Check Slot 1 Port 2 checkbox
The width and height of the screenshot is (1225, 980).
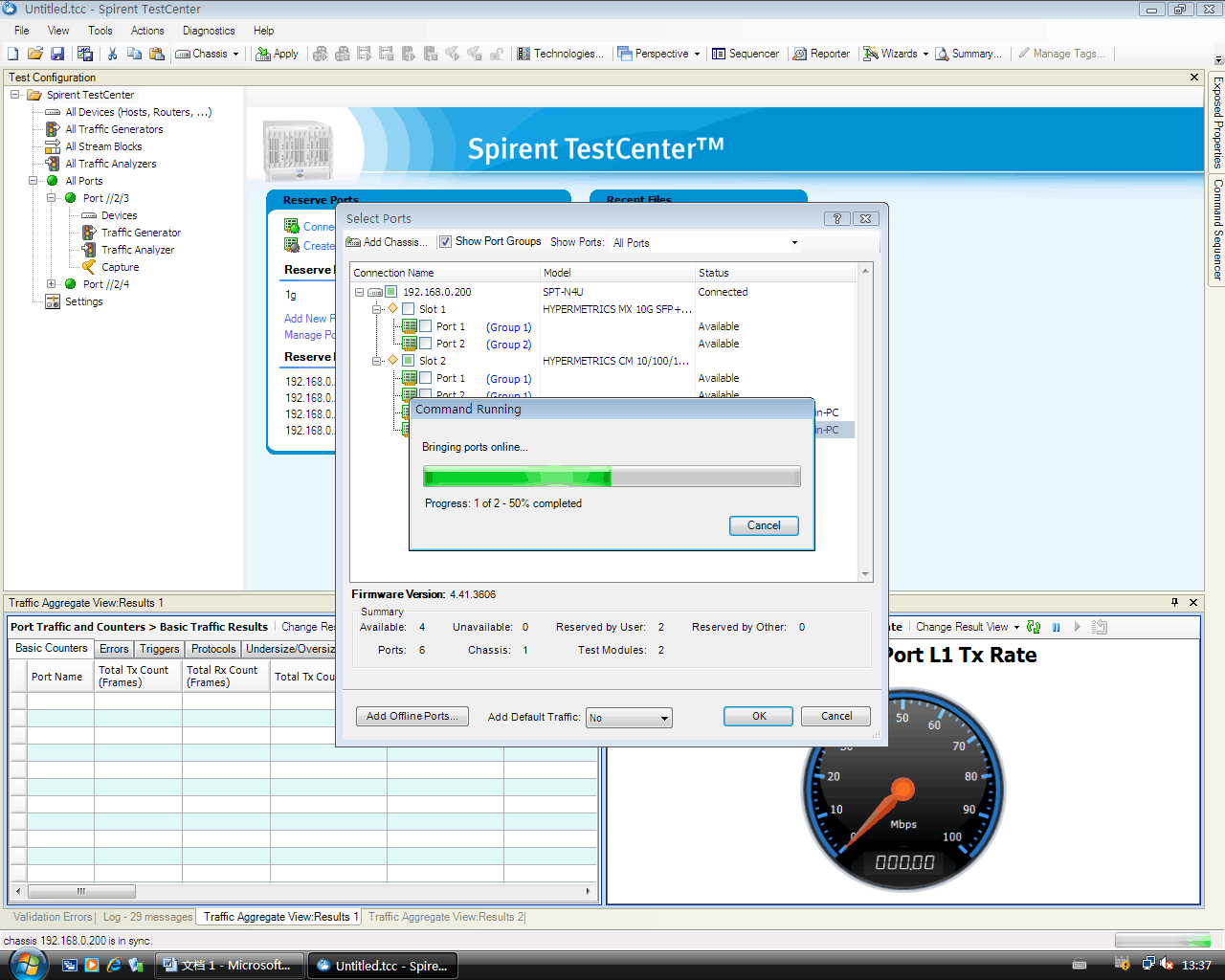pos(425,344)
